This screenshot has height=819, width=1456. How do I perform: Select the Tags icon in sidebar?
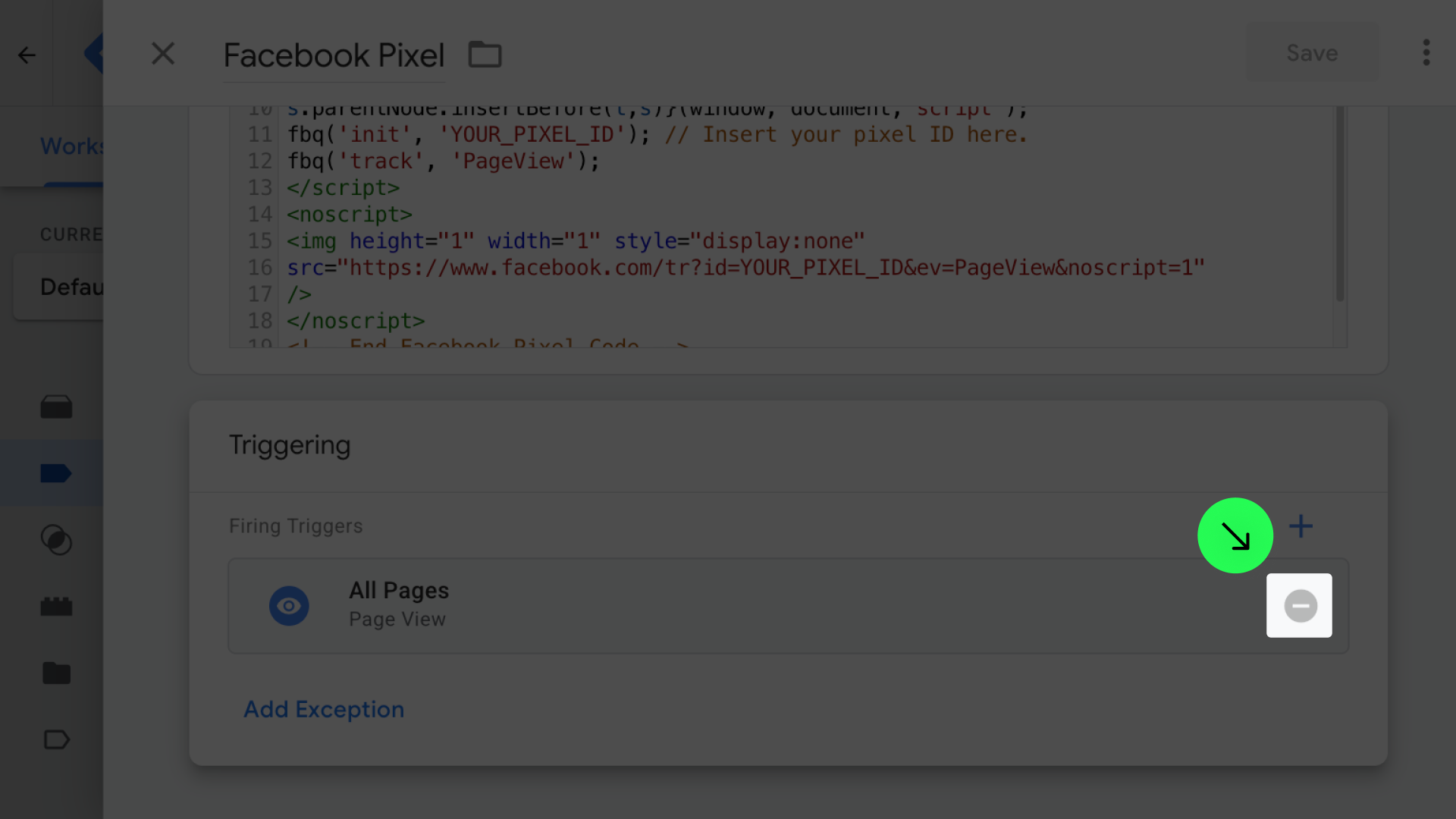pos(56,474)
